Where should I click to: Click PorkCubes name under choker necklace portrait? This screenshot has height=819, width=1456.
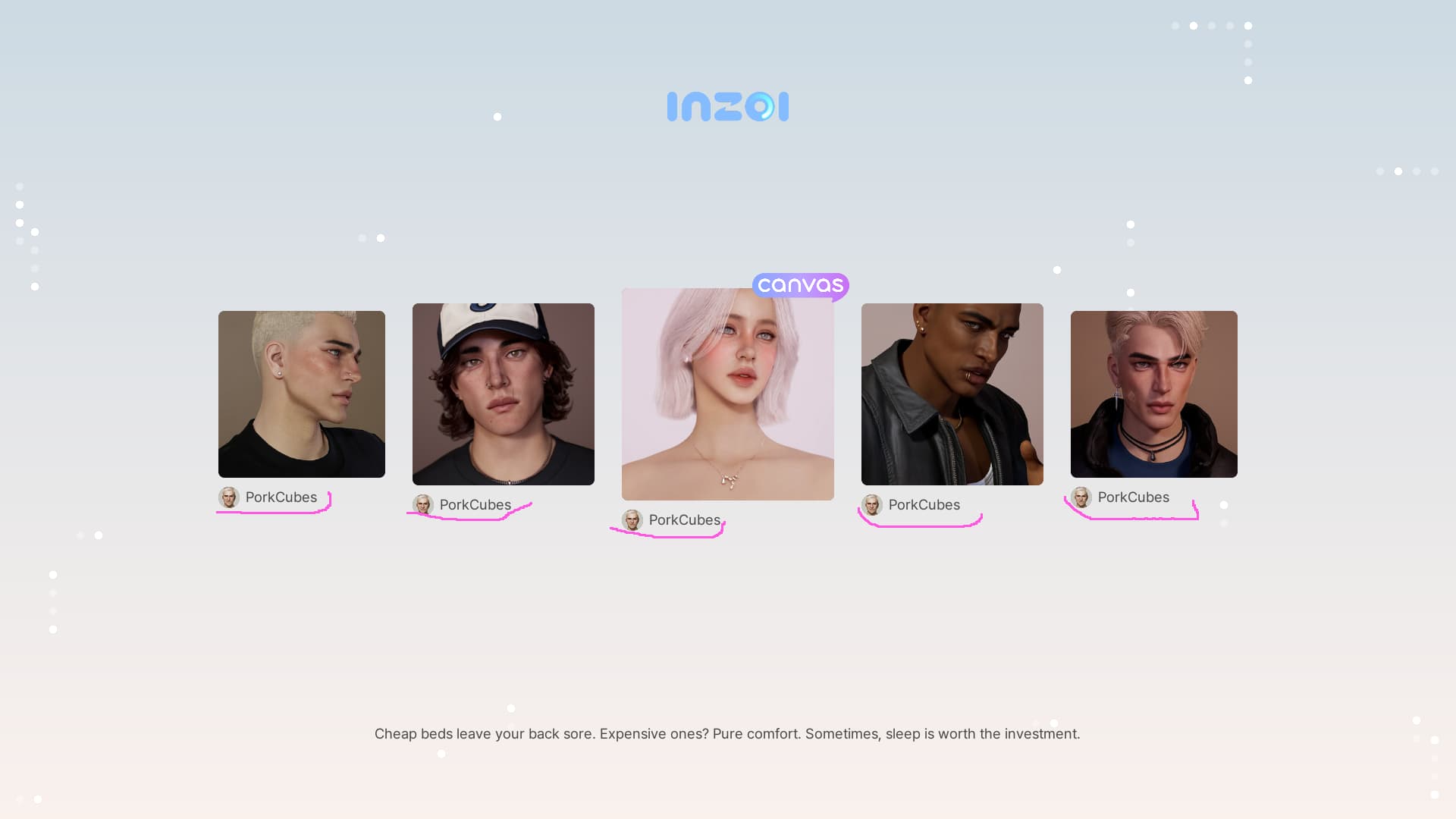coord(1134,497)
